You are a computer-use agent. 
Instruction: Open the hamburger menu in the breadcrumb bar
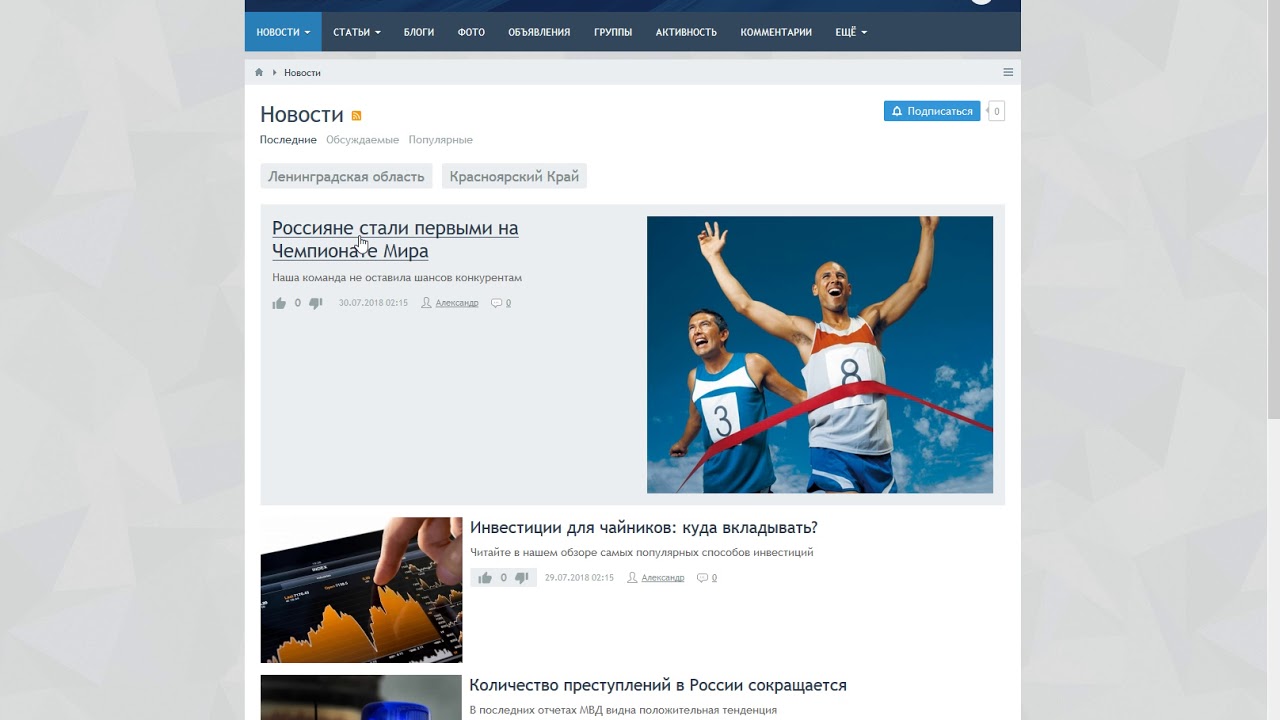click(1008, 72)
